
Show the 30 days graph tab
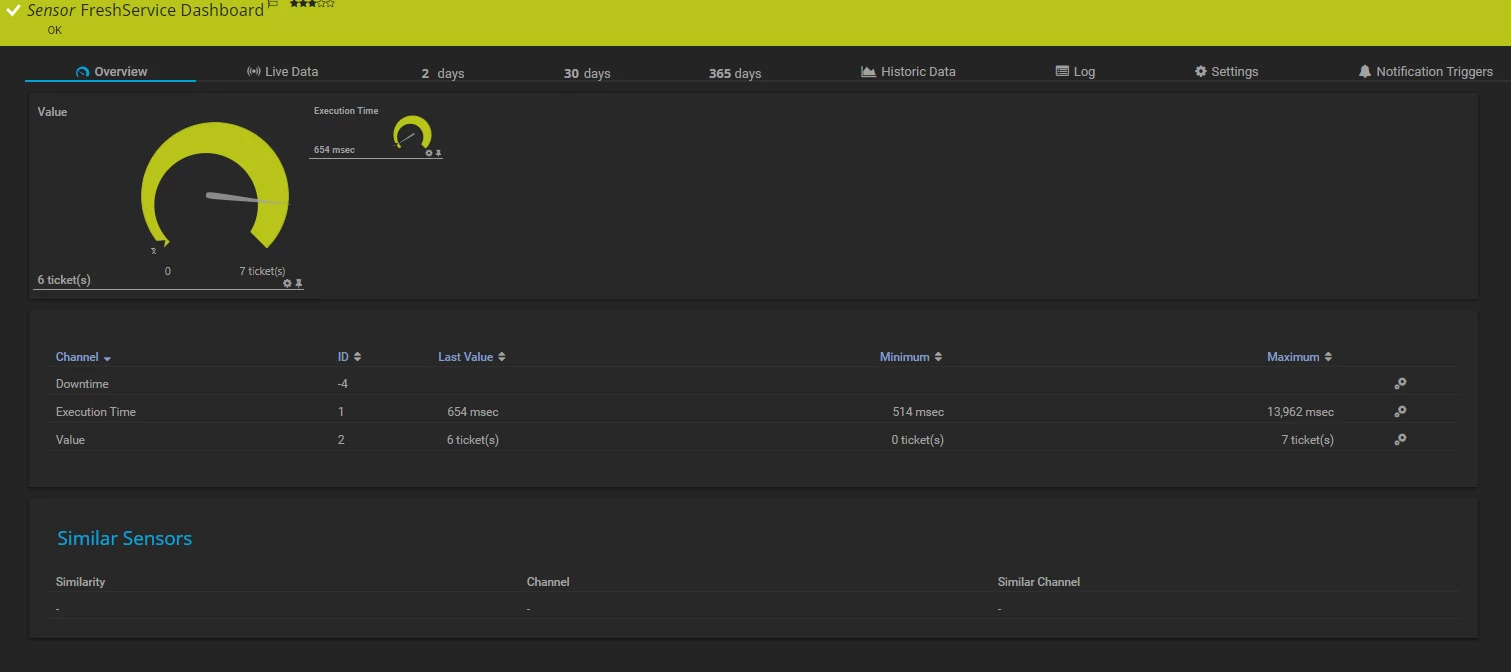coord(587,73)
